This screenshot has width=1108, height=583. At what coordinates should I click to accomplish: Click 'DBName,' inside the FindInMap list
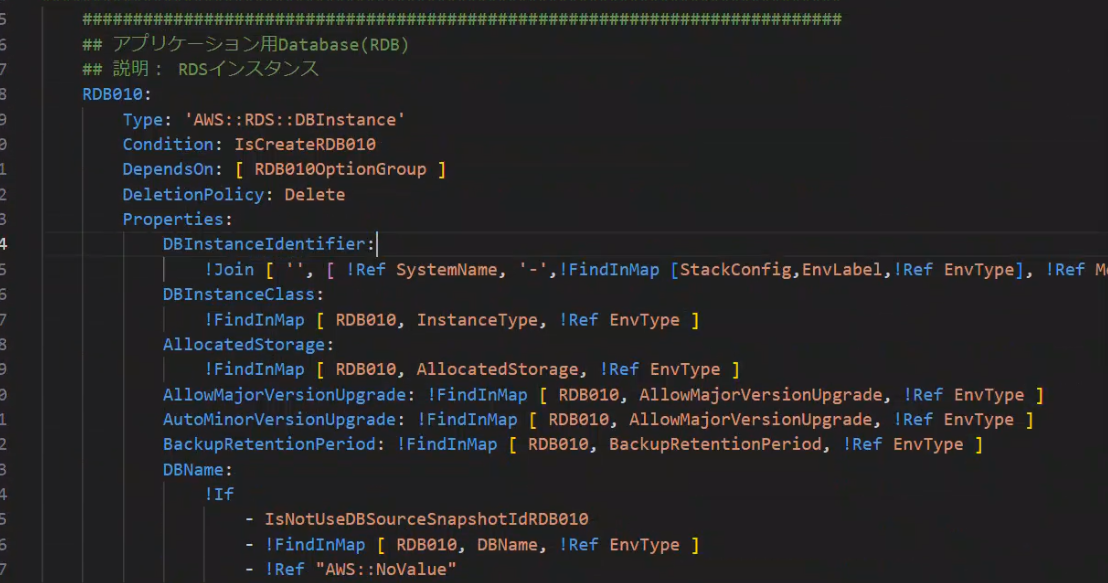512,545
